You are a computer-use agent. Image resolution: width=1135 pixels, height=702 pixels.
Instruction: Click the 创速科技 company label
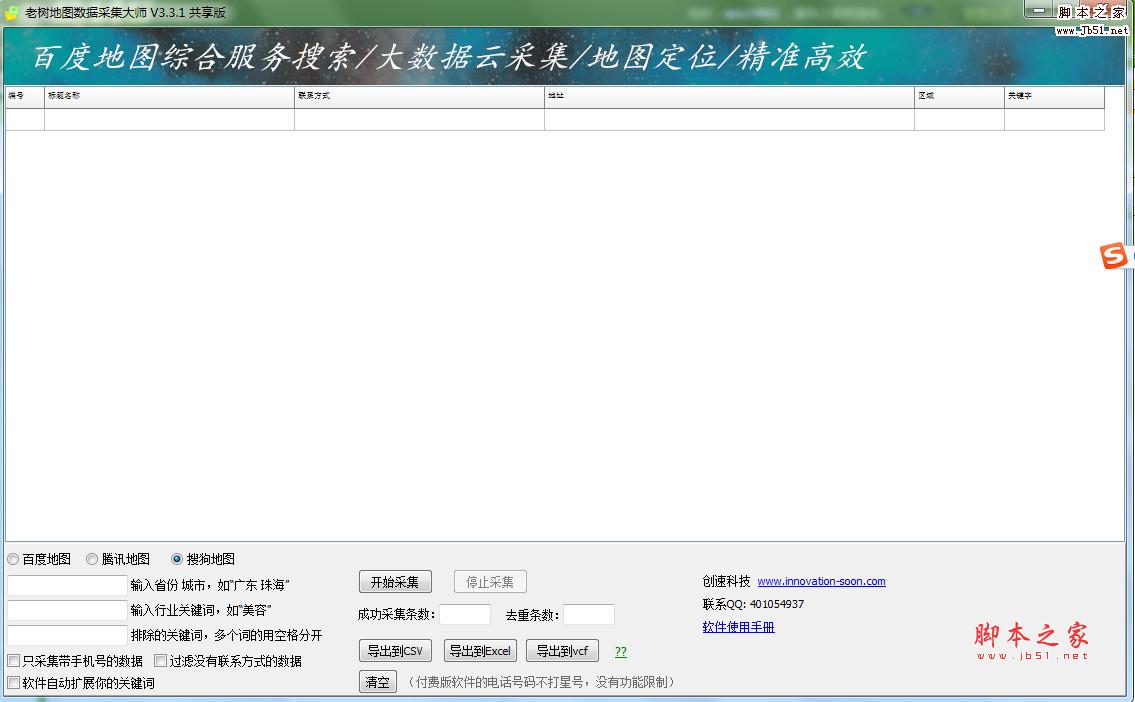pos(726,581)
